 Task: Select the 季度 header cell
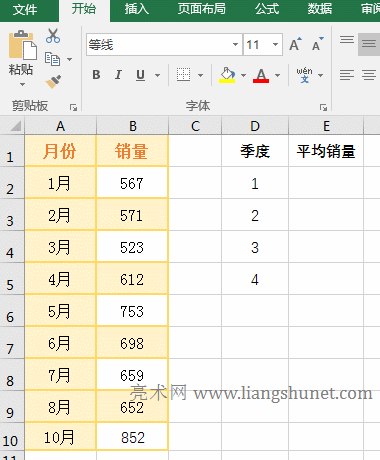coord(255,151)
